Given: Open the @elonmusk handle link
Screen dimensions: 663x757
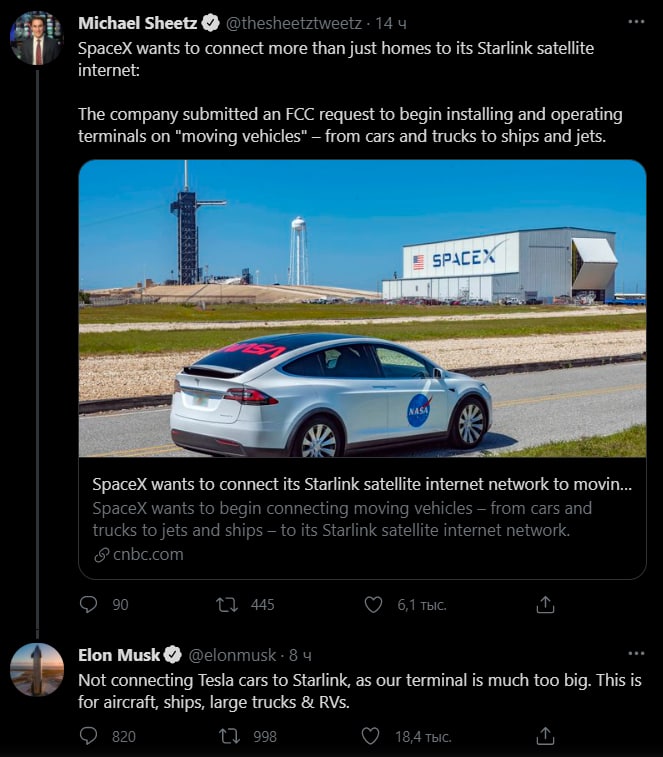Looking at the screenshot, I should click(x=231, y=655).
